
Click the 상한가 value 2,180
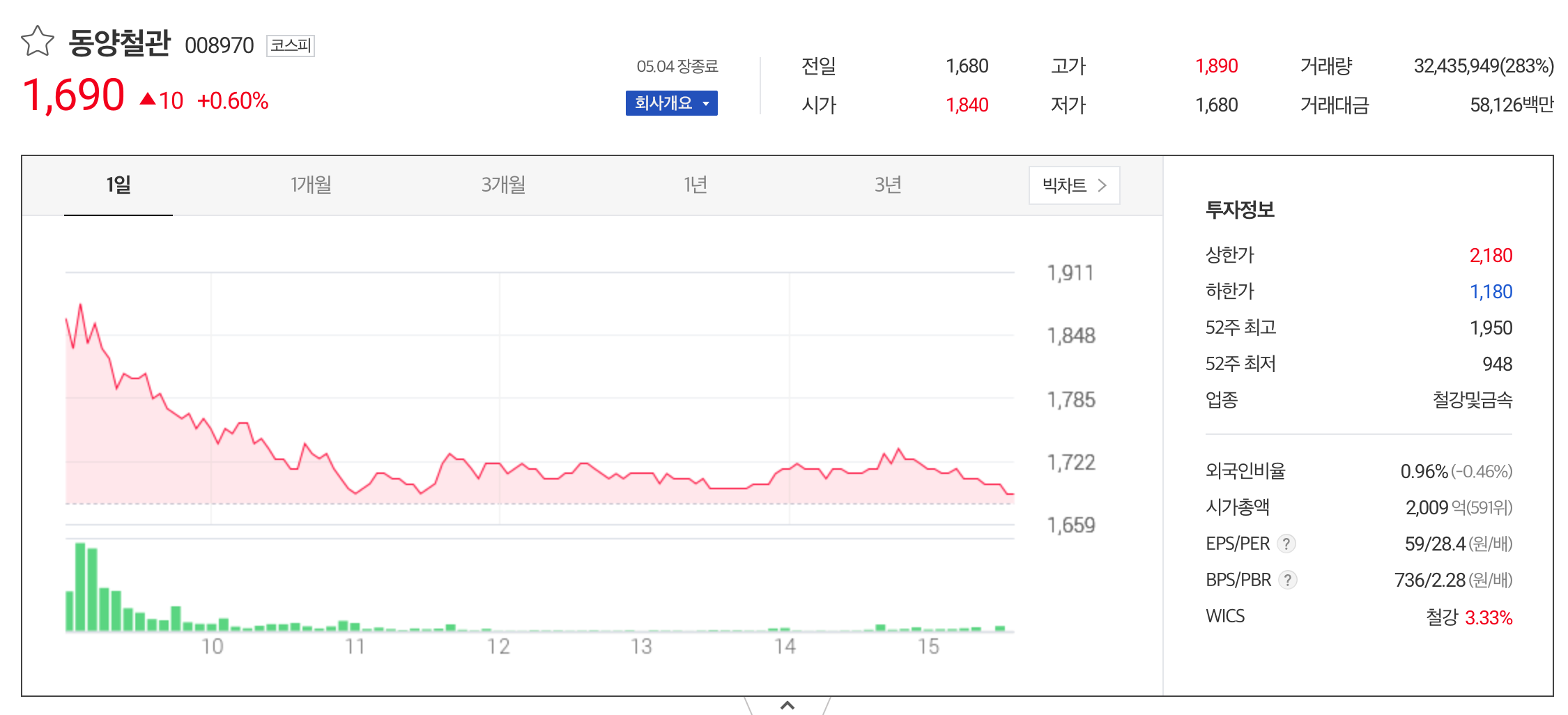pos(1491,256)
